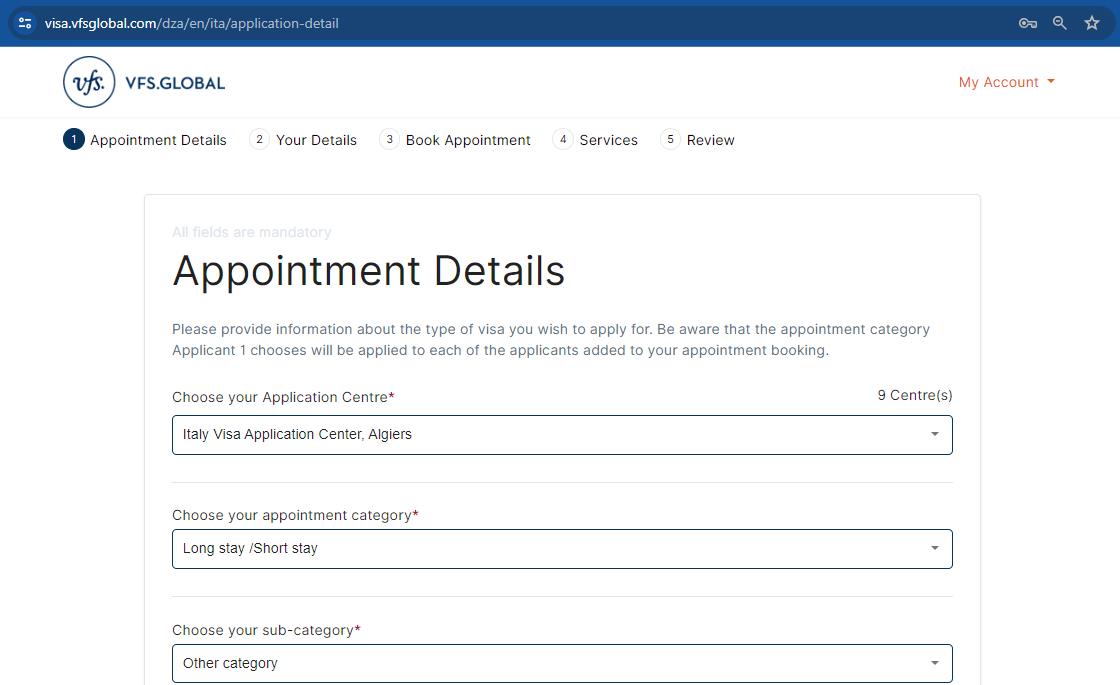Click the Long stay /Short stay selection box
This screenshot has height=685, width=1120.
click(x=562, y=548)
